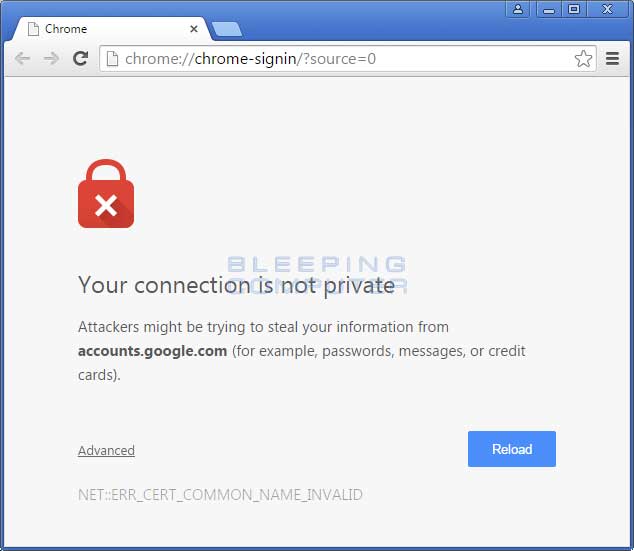Minimize the Chrome window
This screenshot has height=551, width=634.
coord(549,9)
